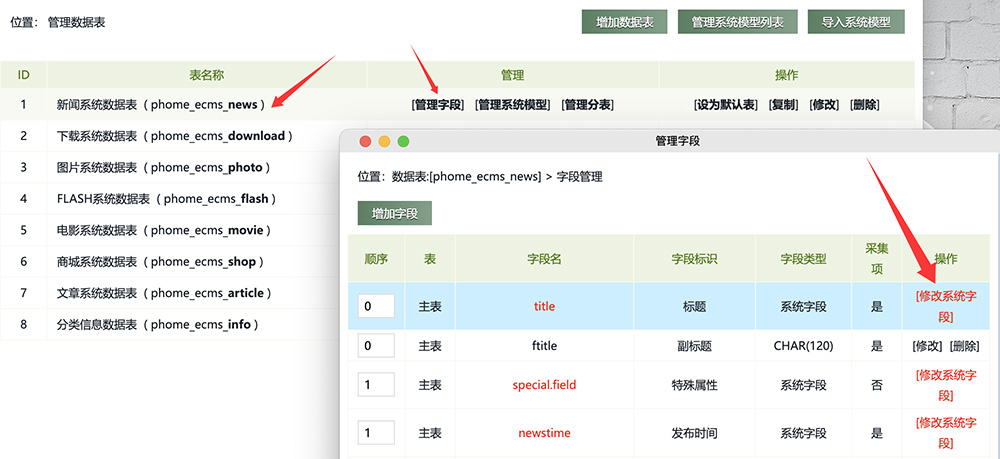Image resolution: width=1000 pixels, height=459 pixels.
Task: Click the 增加数据表 button
Action: [x=624, y=22]
